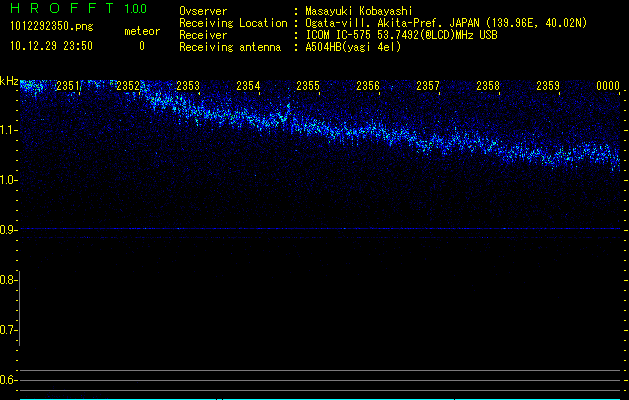Image resolution: width=629 pixels, height=400 pixels.
Task: Click the 2353 time marker
Action: (188, 86)
